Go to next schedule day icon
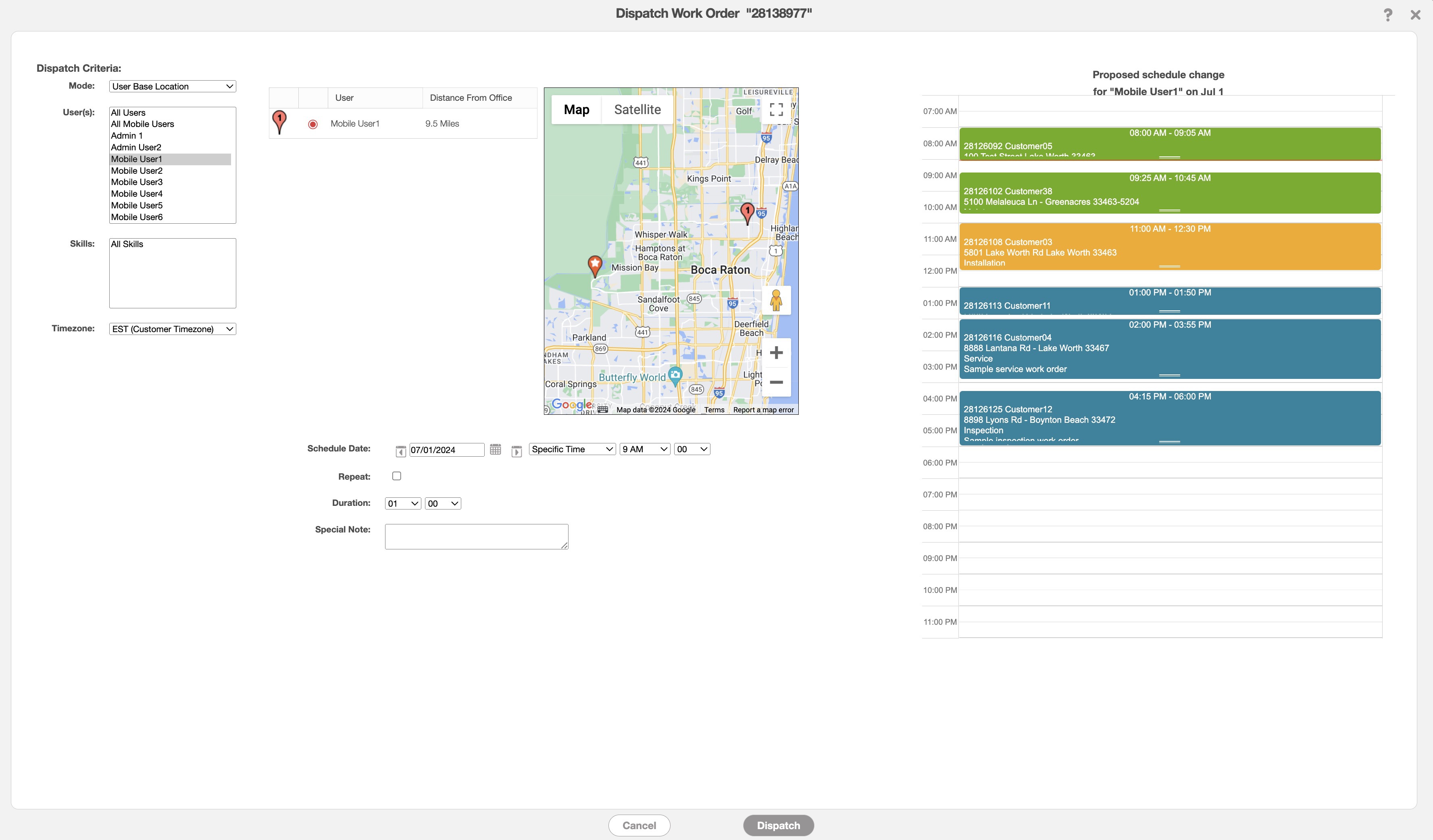 pos(517,451)
